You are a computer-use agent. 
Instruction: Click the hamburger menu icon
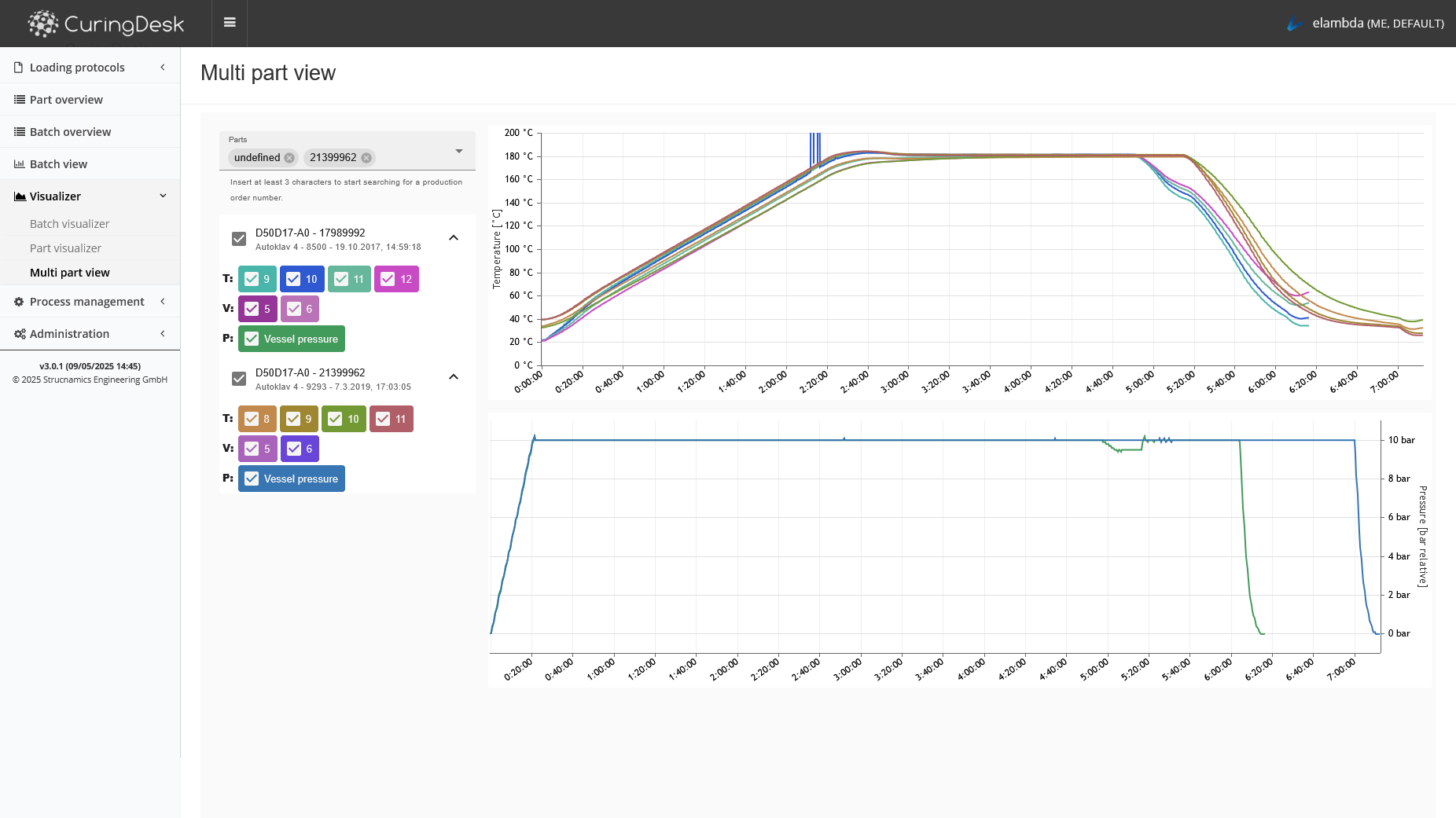pyautogui.click(x=230, y=23)
